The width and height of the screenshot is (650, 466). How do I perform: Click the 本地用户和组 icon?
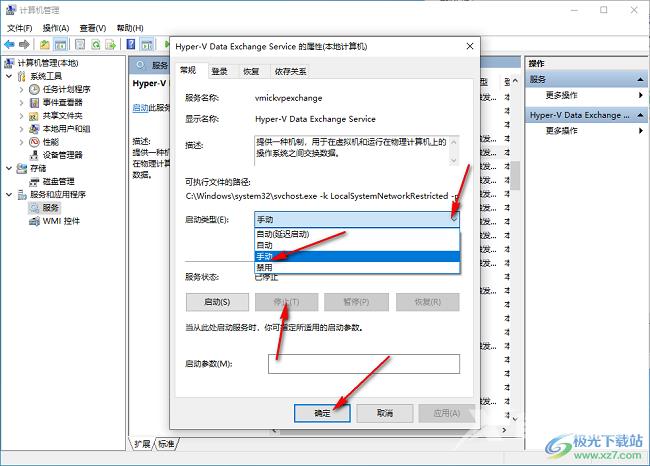34,129
